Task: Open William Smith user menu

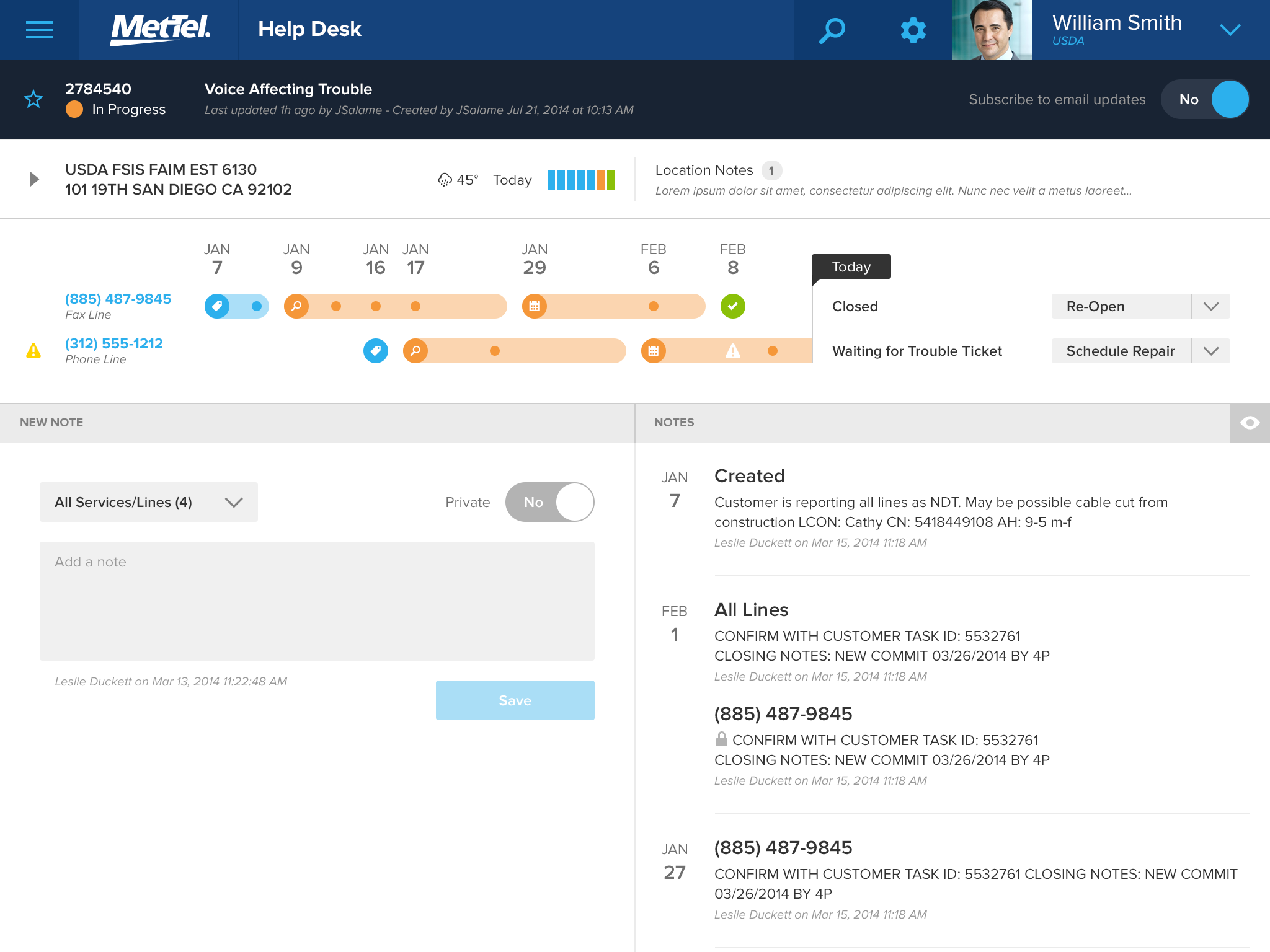Action: (x=1230, y=30)
